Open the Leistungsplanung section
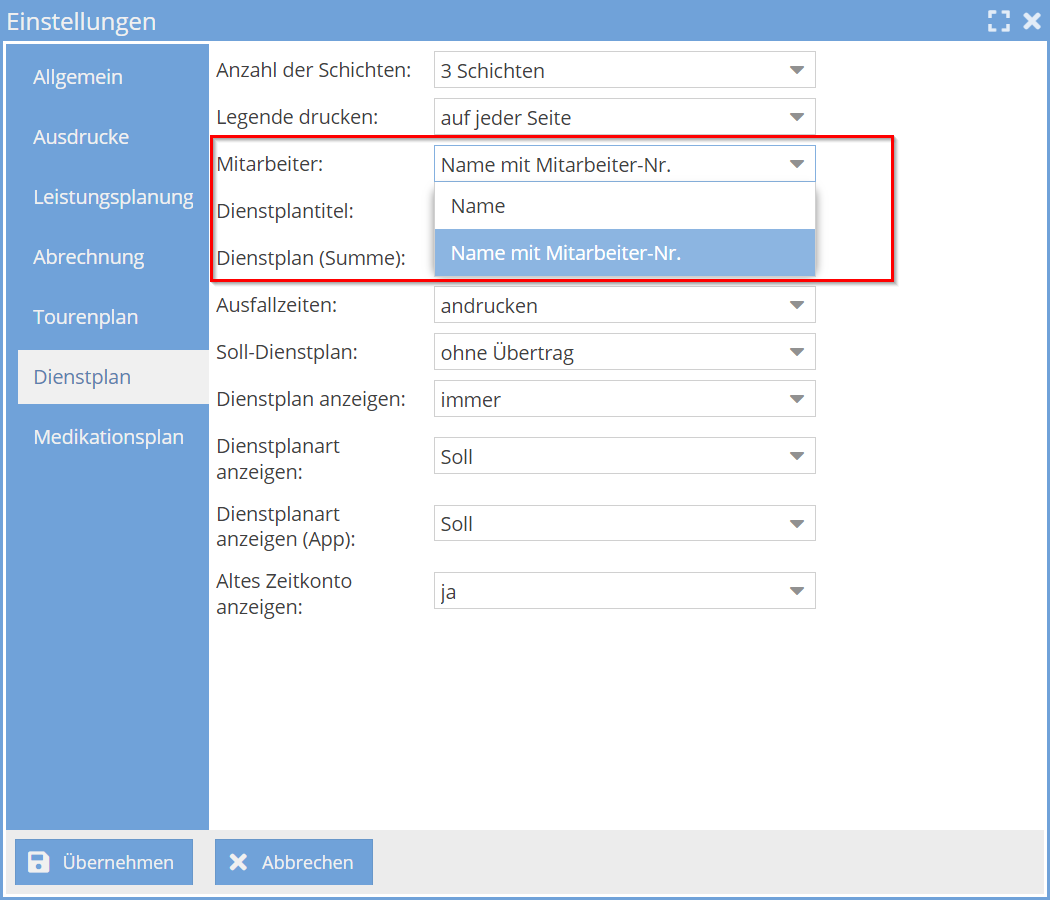The height and width of the screenshot is (900, 1050). click(113, 197)
